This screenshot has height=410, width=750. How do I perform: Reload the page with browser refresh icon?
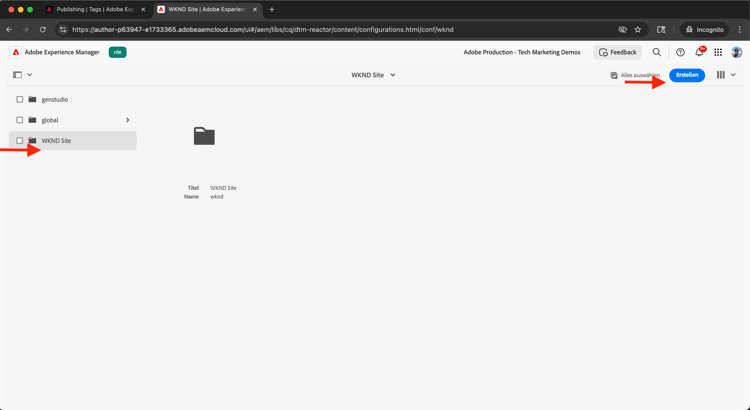(43, 30)
